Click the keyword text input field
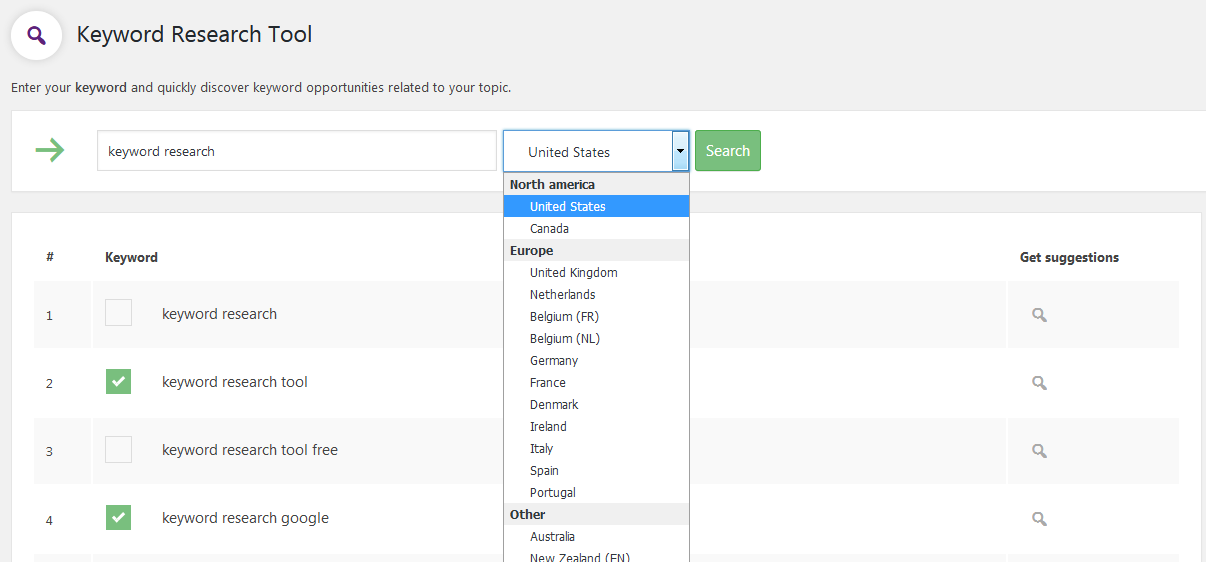 tap(296, 151)
